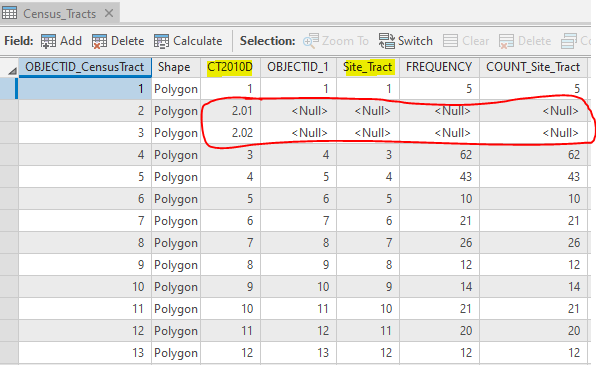Screen dimensions: 596x365
Task: Click the Add field label
Action: 71,41
